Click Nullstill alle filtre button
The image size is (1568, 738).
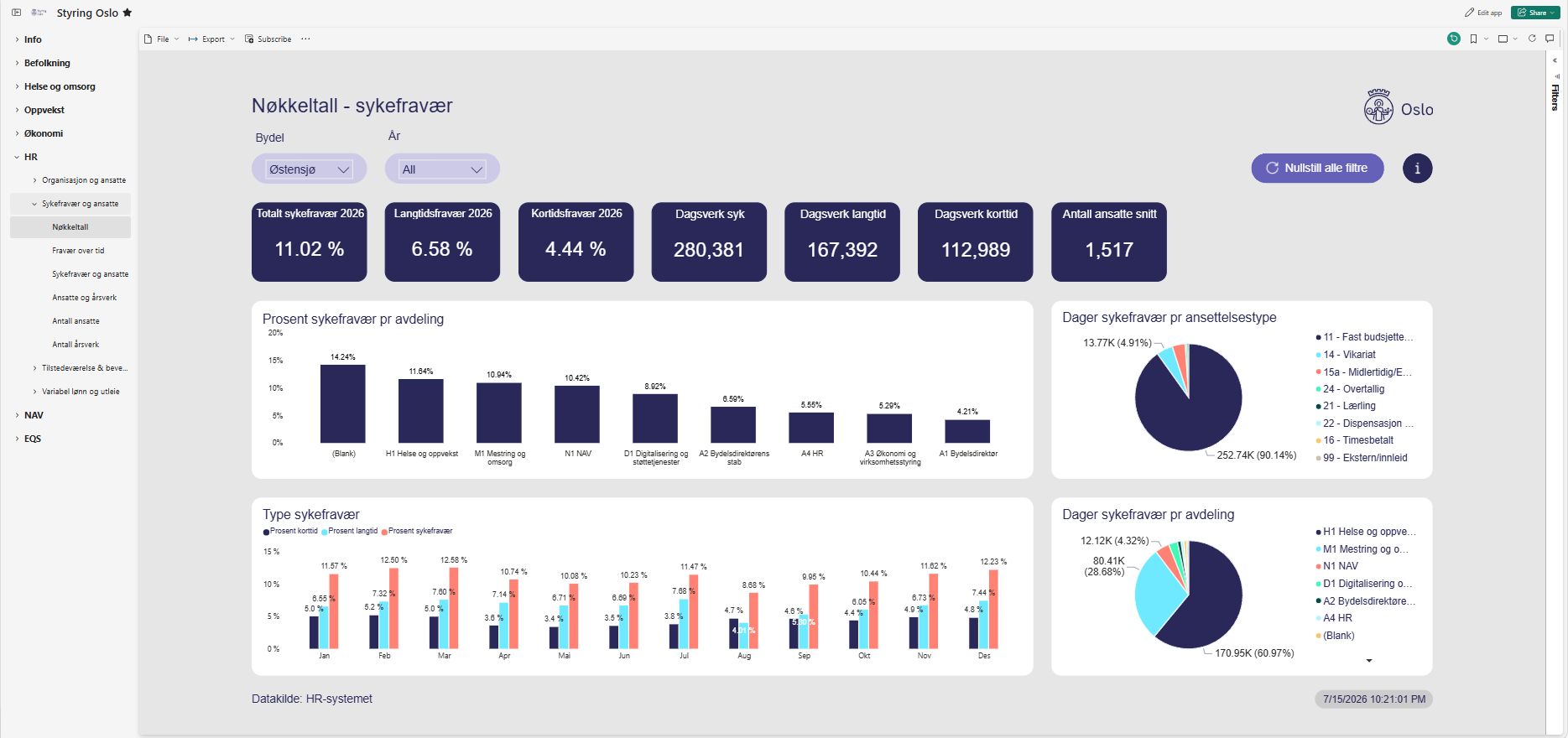coord(1317,168)
